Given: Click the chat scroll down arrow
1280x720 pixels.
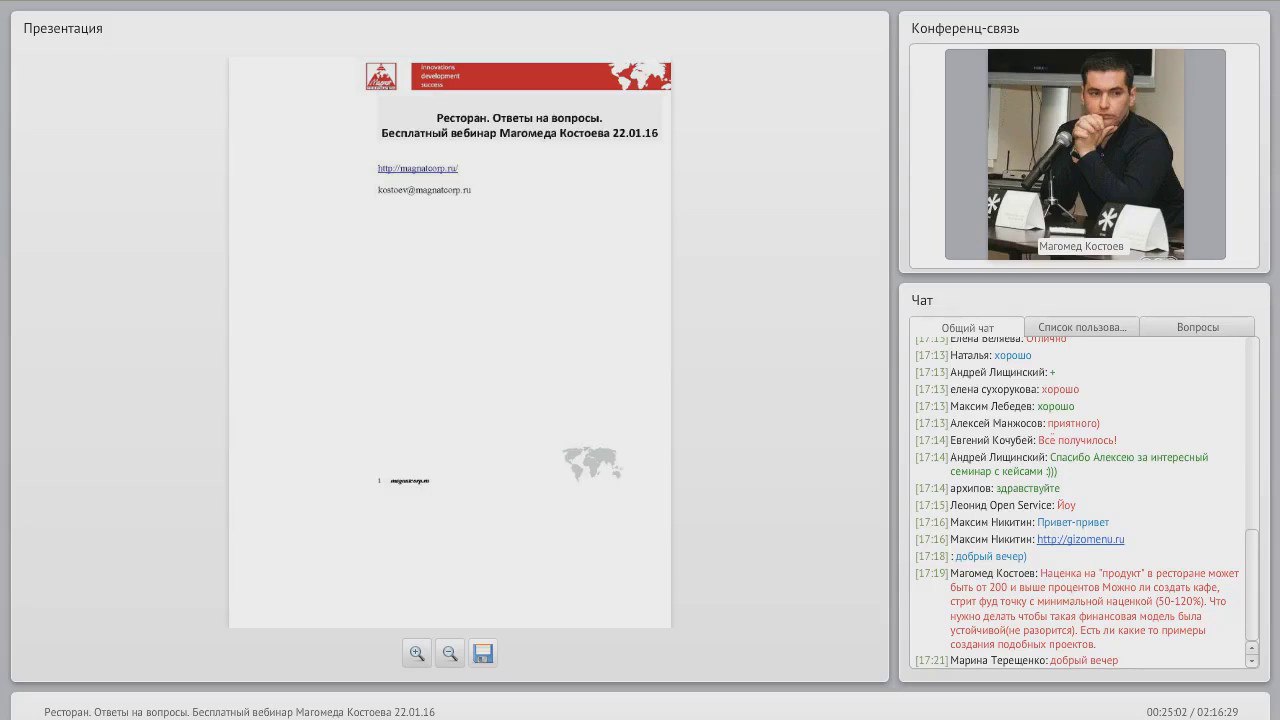Looking at the screenshot, I should [x=1251, y=661].
